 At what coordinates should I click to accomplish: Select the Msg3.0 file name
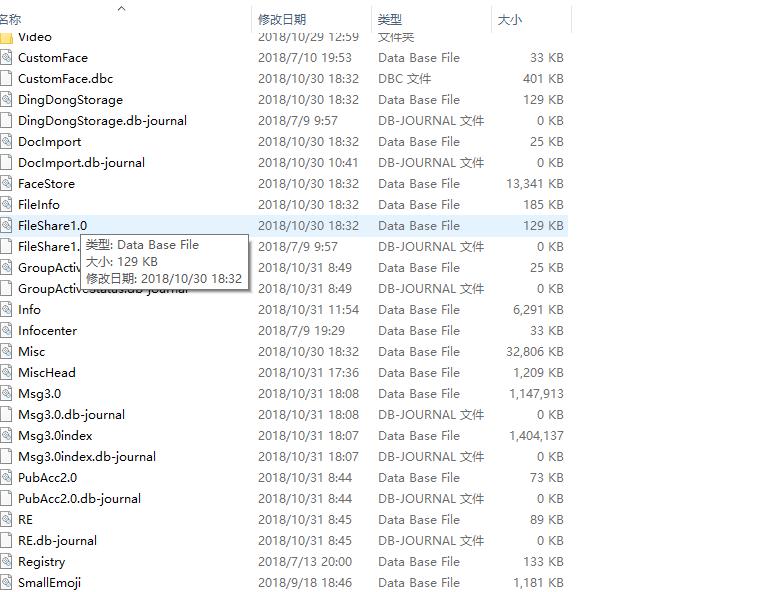coord(39,394)
